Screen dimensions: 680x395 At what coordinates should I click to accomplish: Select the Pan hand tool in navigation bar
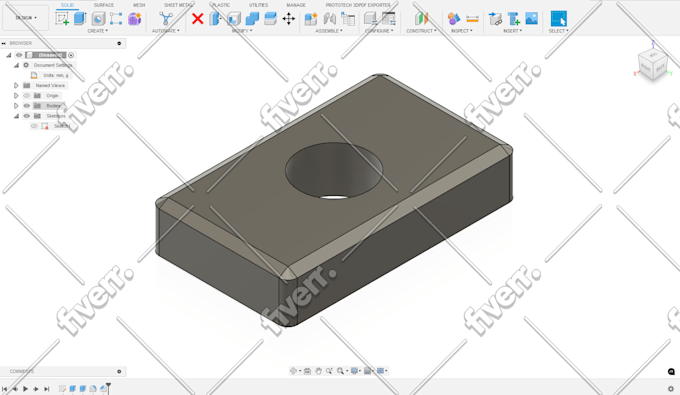pyautogui.click(x=318, y=371)
